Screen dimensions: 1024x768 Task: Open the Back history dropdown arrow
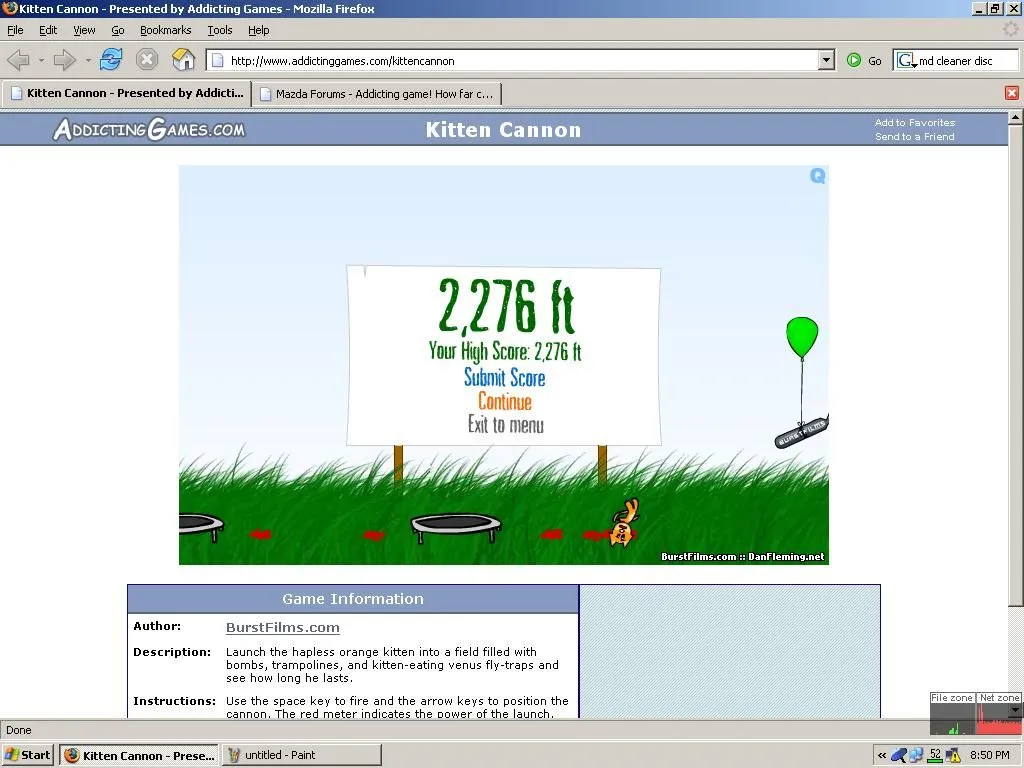coord(41,61)
